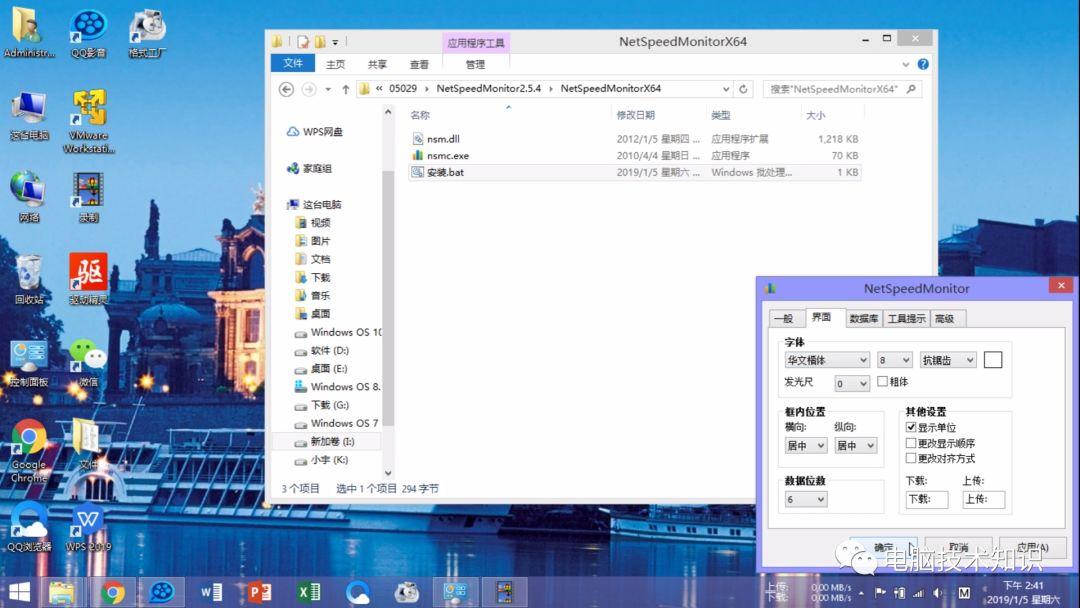Select 新加卷 (I:) drive in tree
Image resolution: width=1080 pixels, height=608 pixels.
click(x=332, y=441)
